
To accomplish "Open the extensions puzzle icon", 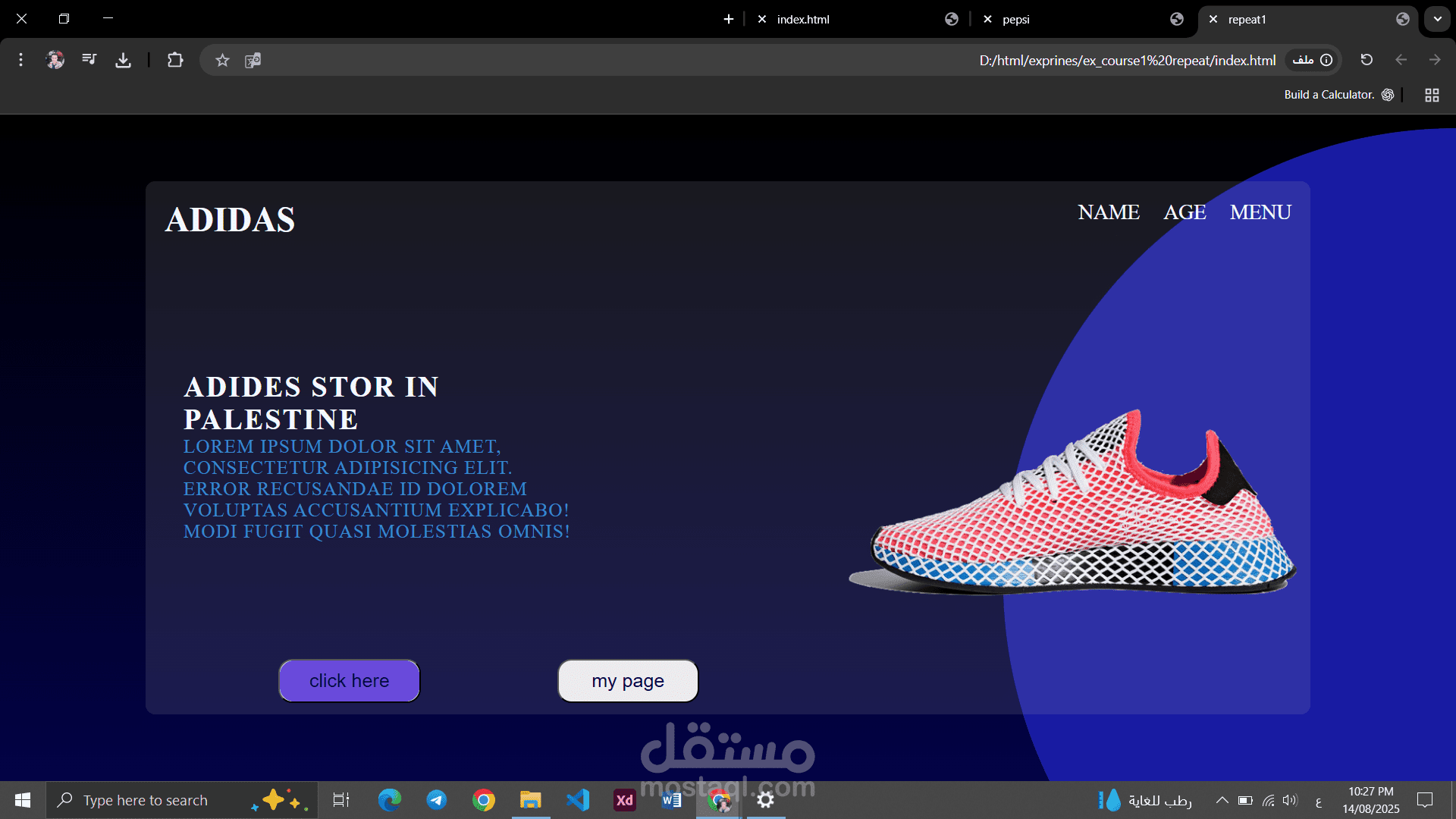I will coord(175,60).
